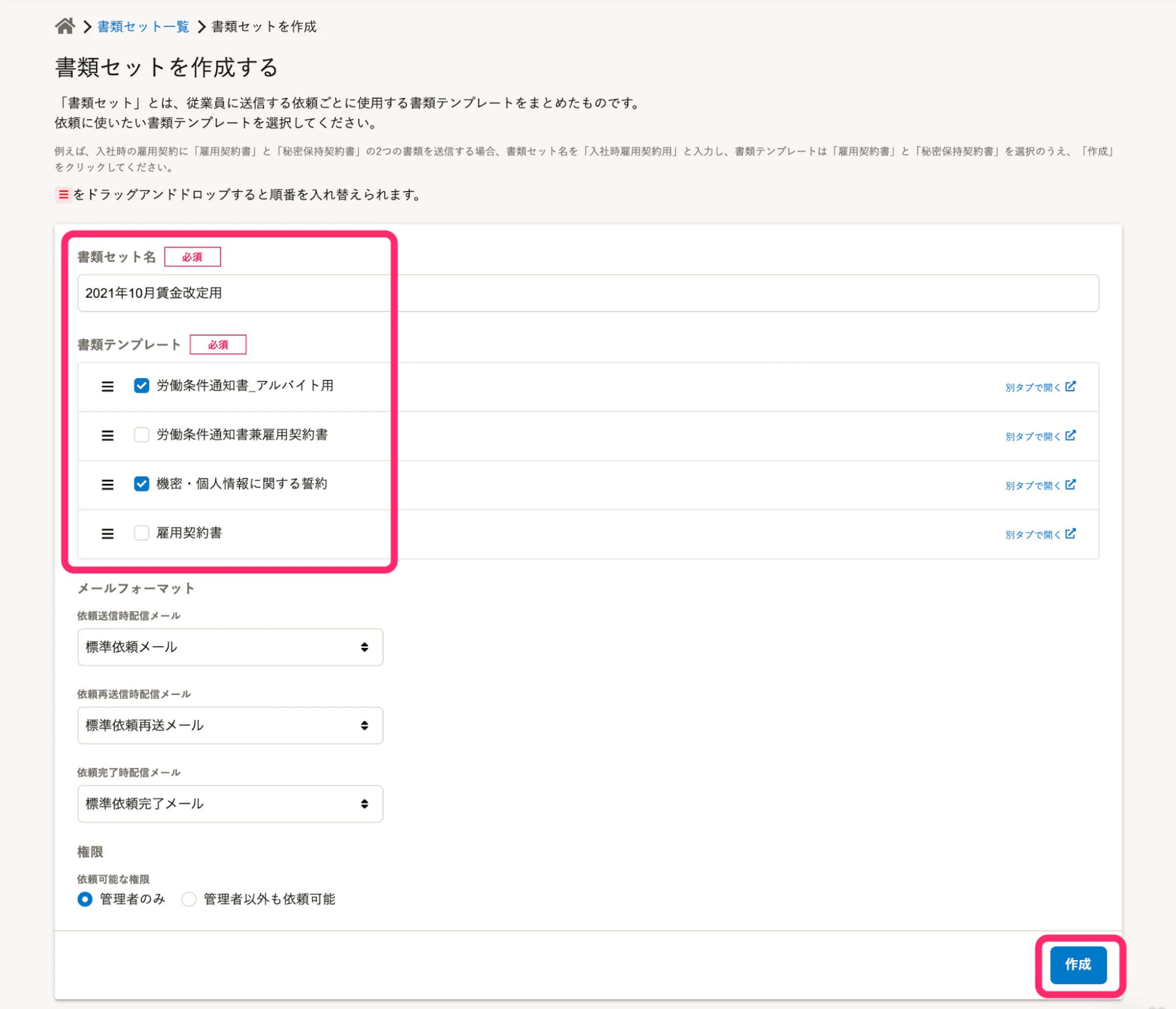The image size is (1176, 1009).
Task: Open 雇用契約書 in new tab link
Action: coord(1040,534)
